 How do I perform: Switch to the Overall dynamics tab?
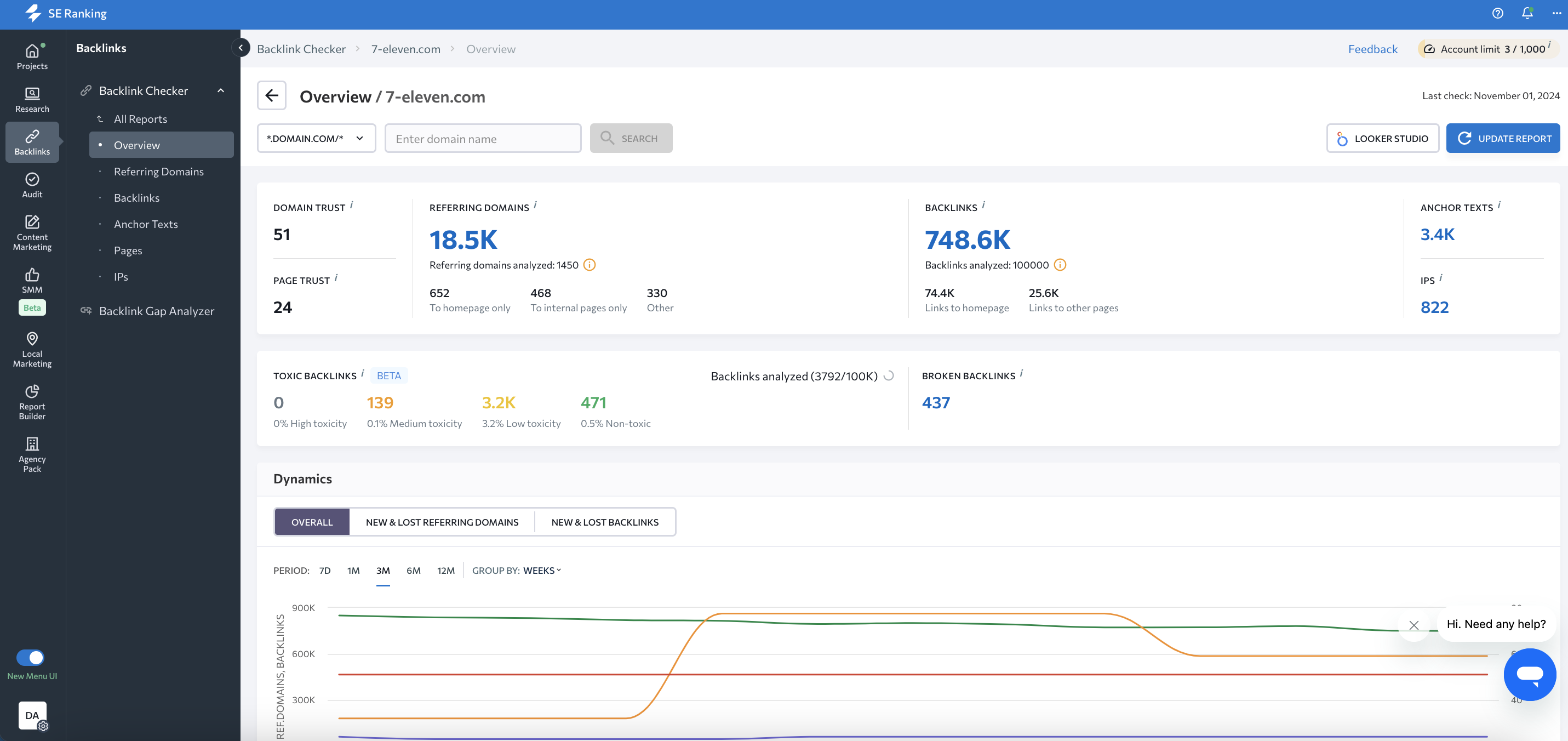(x=312, y=522)
